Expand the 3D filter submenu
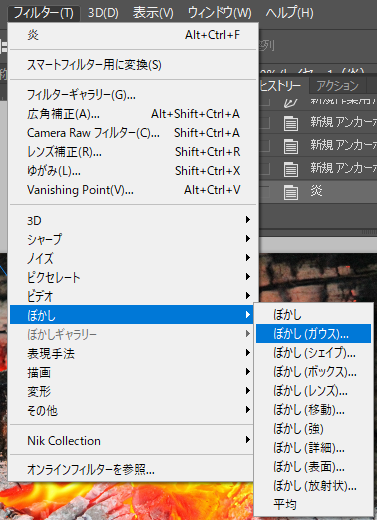377x520 pixels. click(133, 220)
